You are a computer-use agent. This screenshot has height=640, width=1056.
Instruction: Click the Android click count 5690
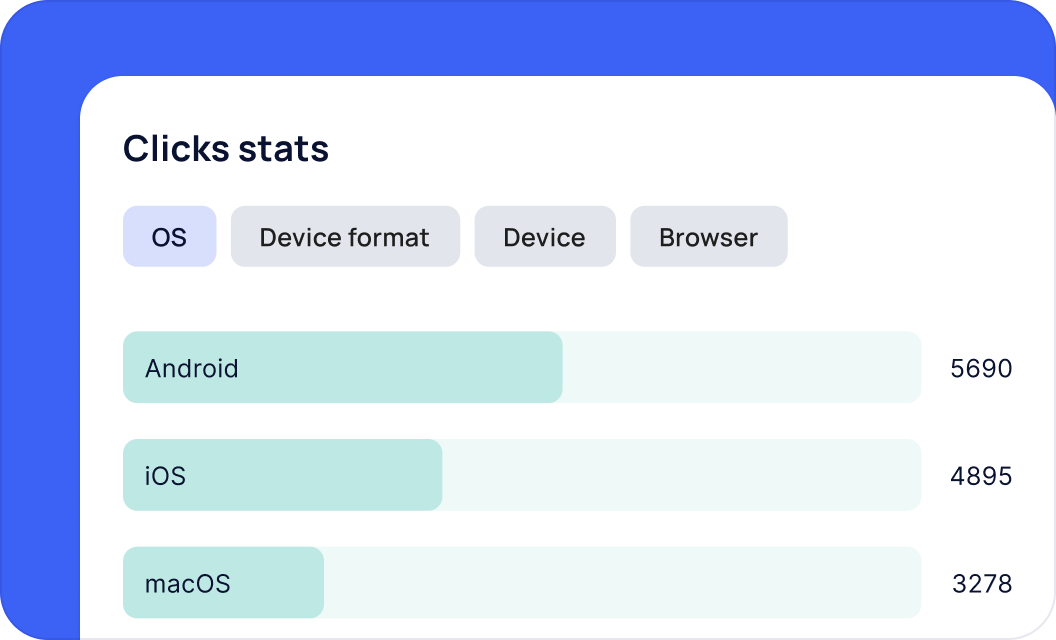click(981, 369)
